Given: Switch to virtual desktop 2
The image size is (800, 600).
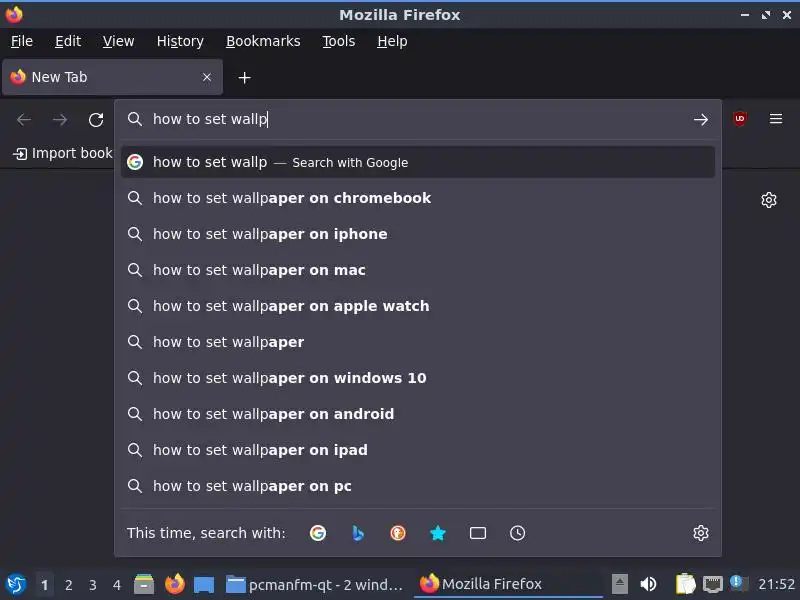Looking at the screenshot, I should click(68, 585).
